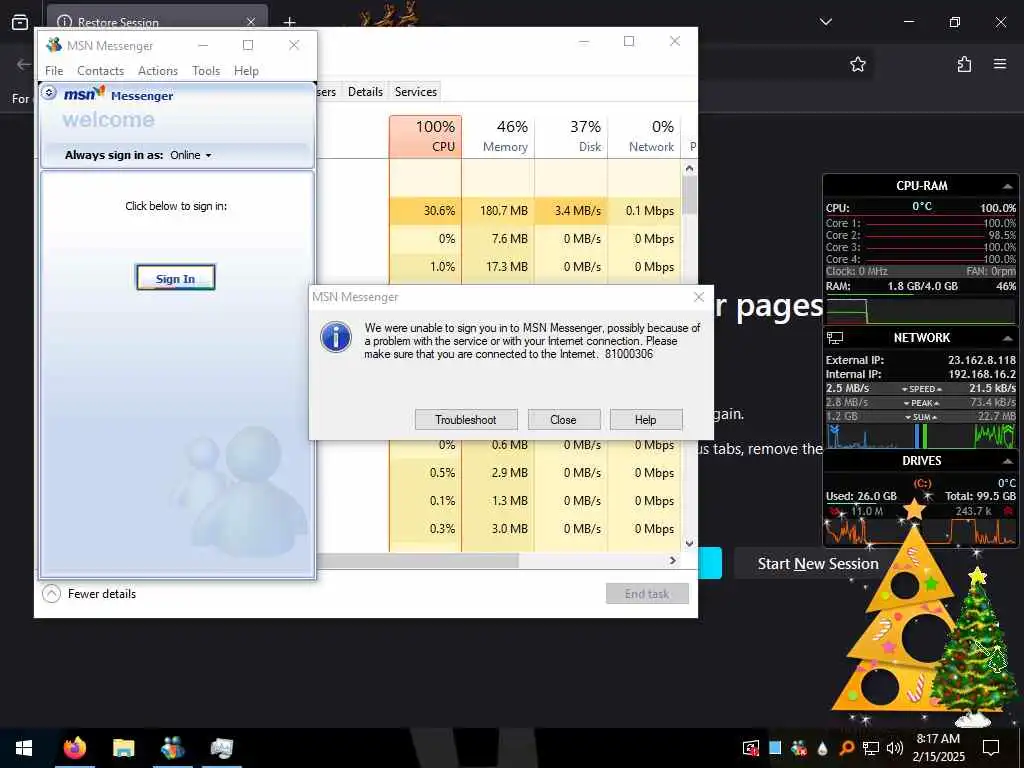
Task: Open the volume control tray icon
Action: click(895, 748)
